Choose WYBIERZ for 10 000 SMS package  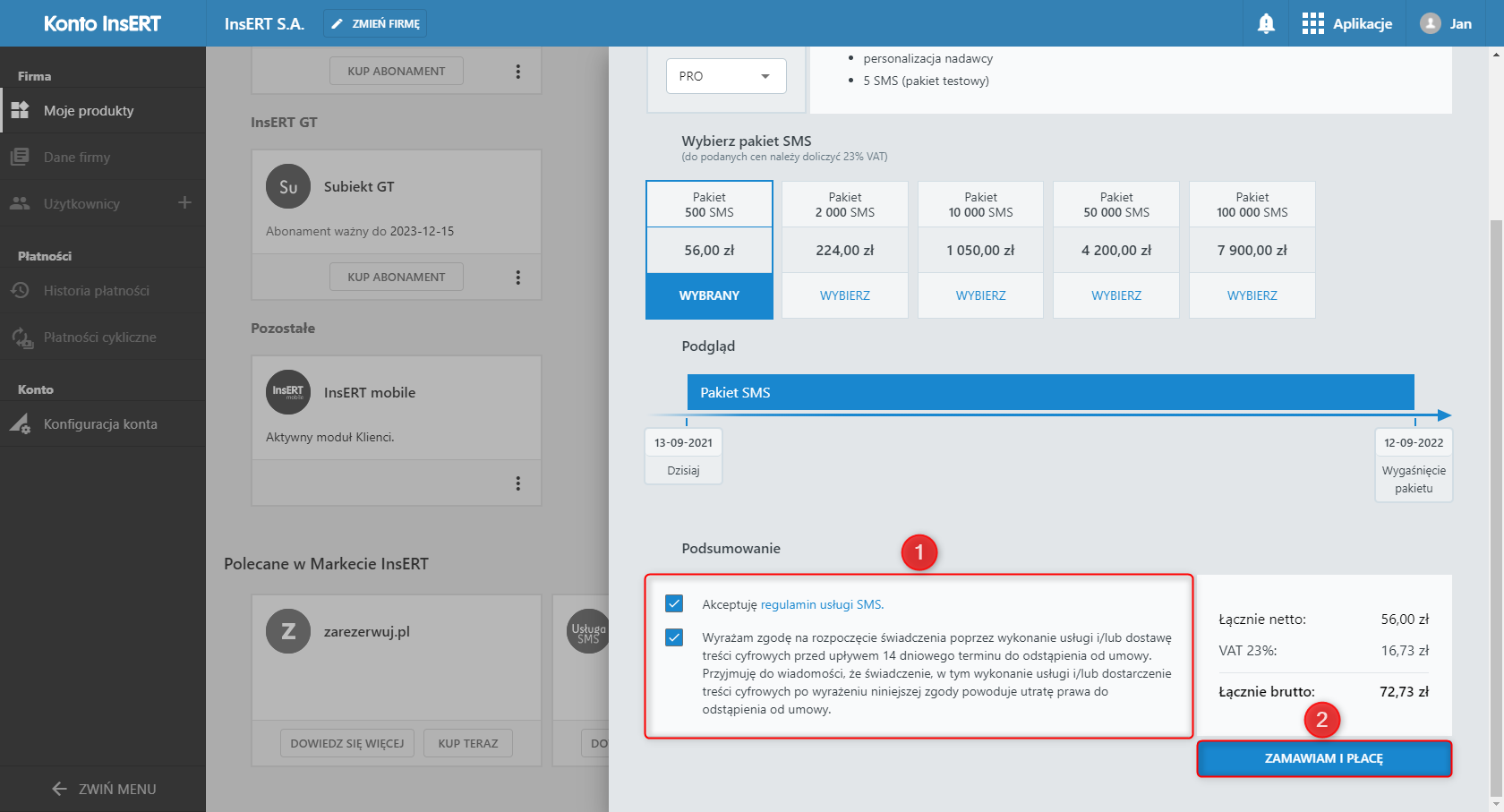click(981, 295)
